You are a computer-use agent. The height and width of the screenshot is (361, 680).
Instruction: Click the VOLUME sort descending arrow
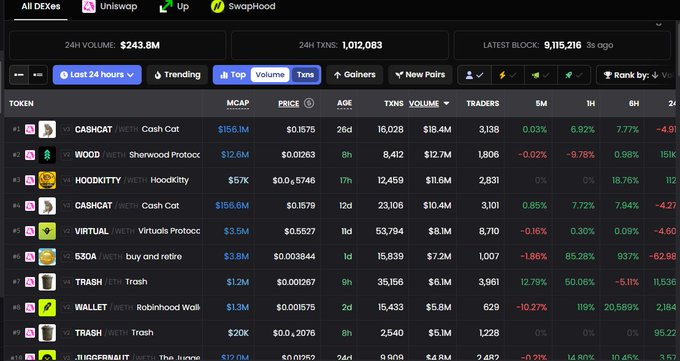click(446, 103)
